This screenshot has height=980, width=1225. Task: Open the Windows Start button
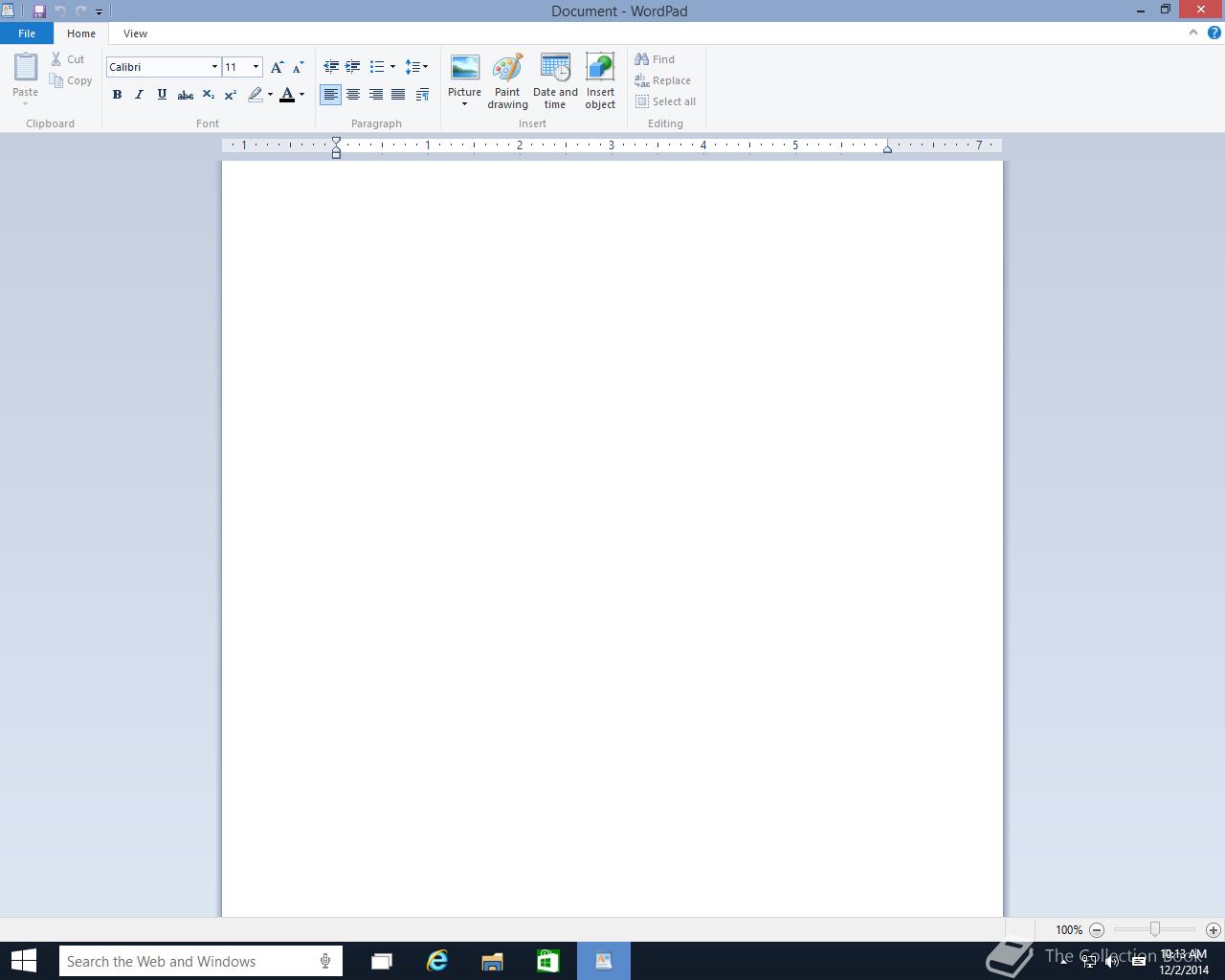23,961
